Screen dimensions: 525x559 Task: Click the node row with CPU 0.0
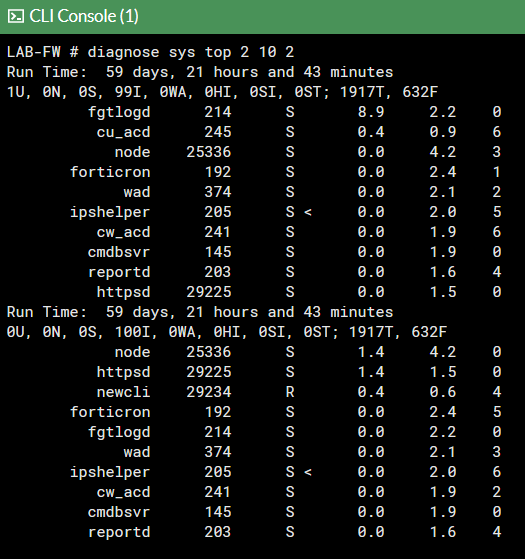click(x=308, y=152)
